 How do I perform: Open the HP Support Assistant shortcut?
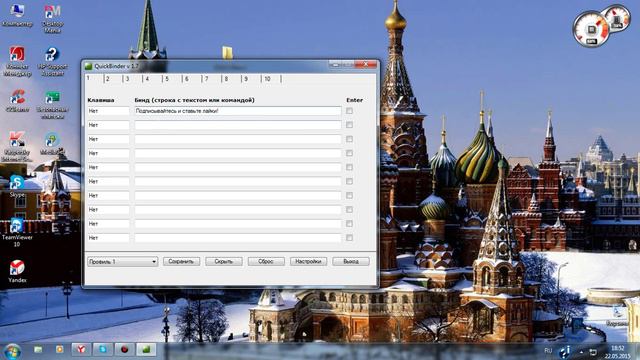[52, 61]
